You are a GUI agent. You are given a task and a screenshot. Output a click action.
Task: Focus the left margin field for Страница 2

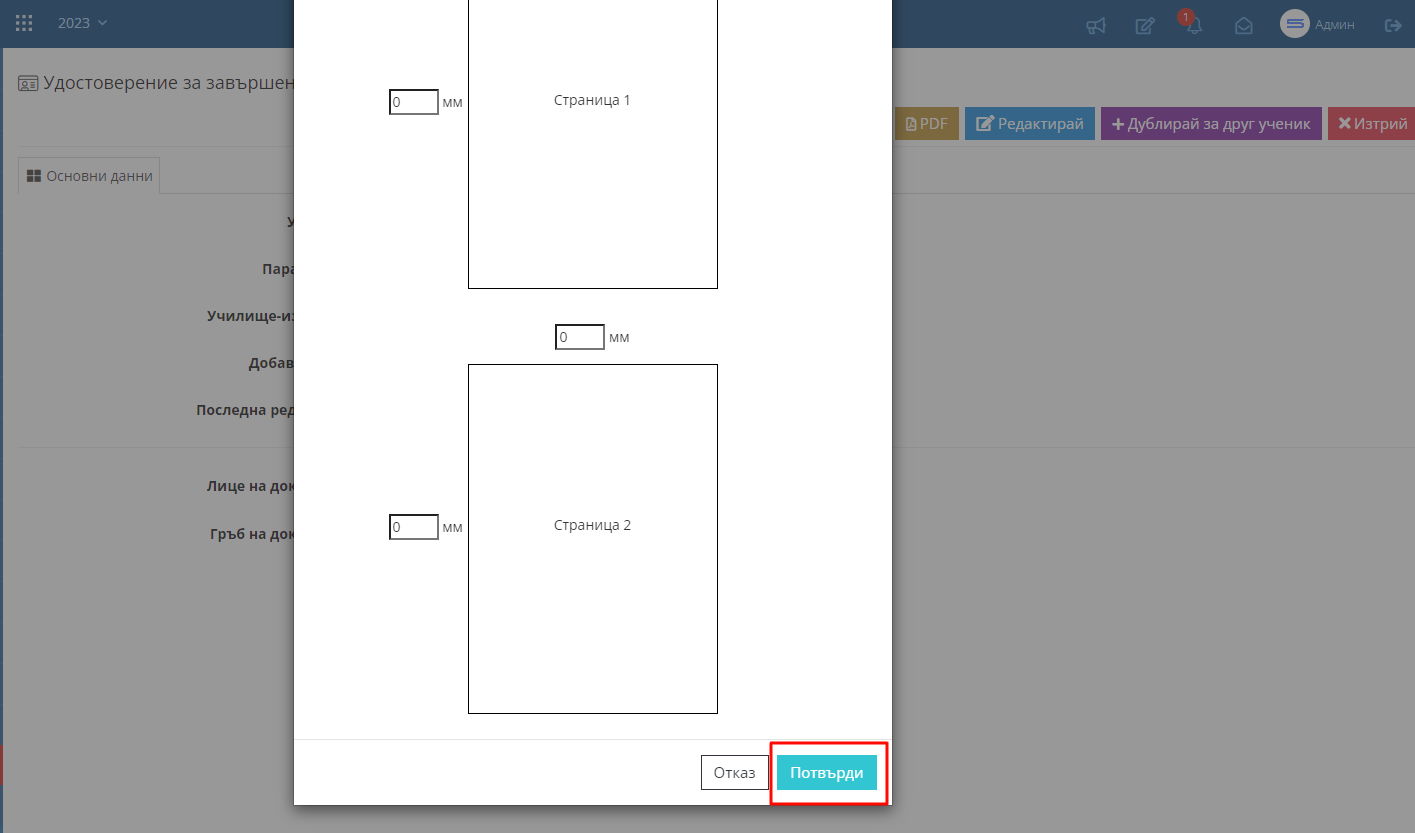[413, 527]
